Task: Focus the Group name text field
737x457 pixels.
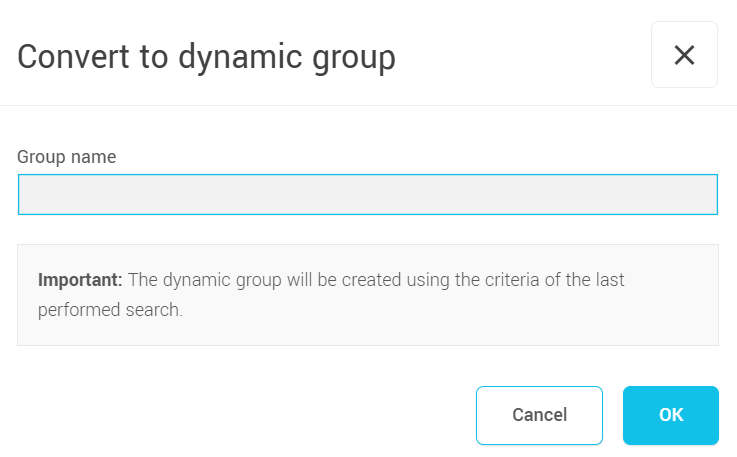Action: pos(367,195)
